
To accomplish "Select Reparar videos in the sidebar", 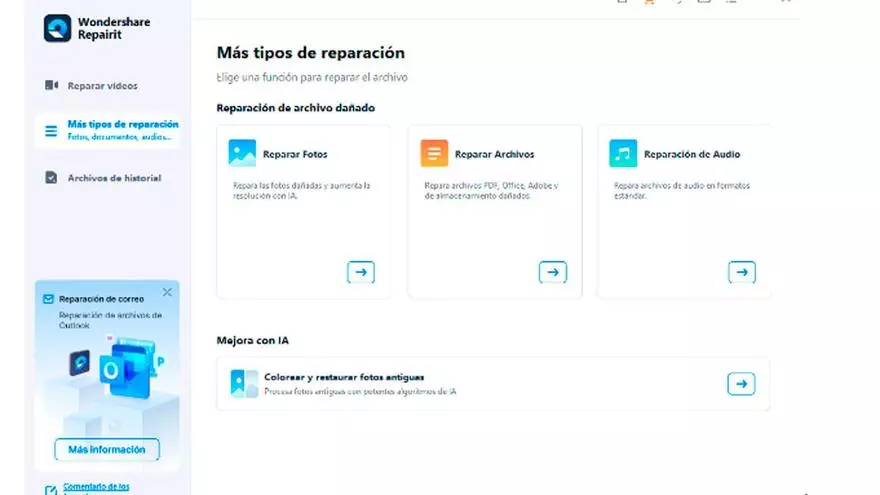I will point(102,86).
